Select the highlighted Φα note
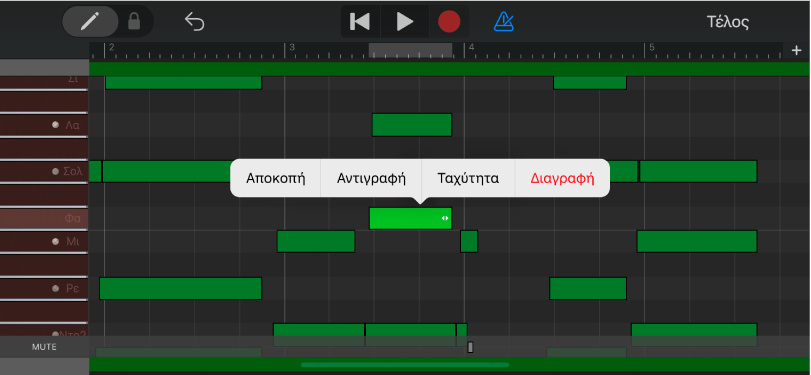811x375 pixels. click(x=410, y=218)
